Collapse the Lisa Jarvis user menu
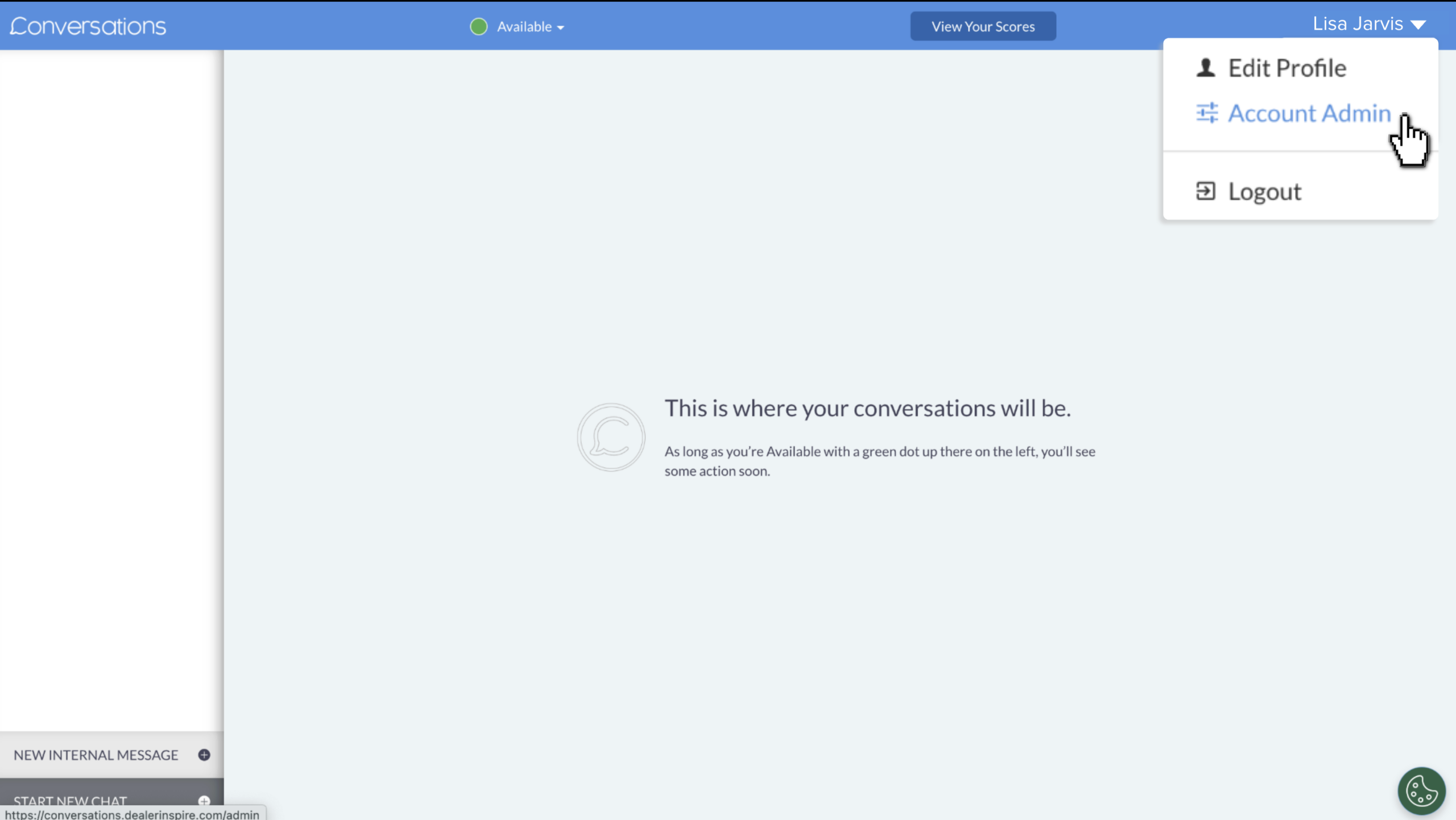 (1369, 24)
